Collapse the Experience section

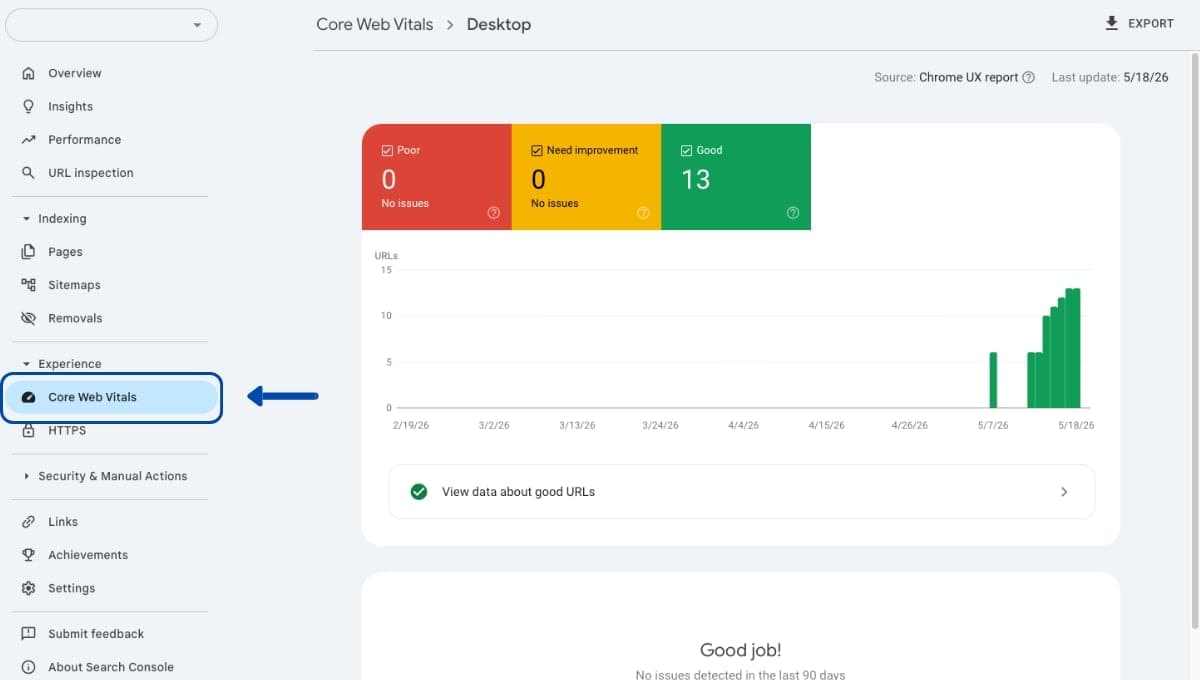27,364
